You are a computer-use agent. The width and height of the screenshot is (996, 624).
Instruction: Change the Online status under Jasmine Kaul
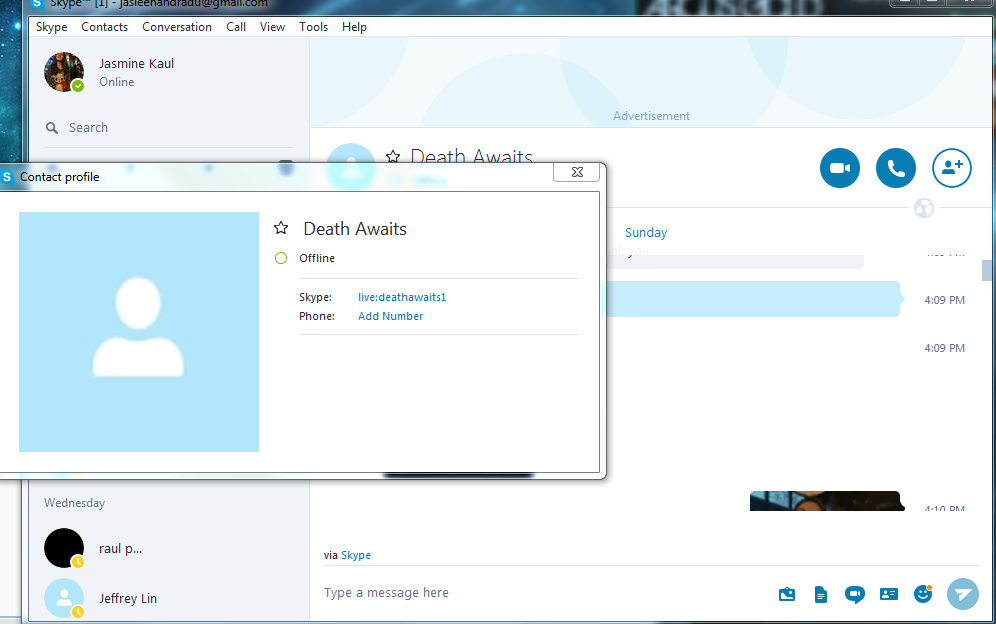point(116,82)
